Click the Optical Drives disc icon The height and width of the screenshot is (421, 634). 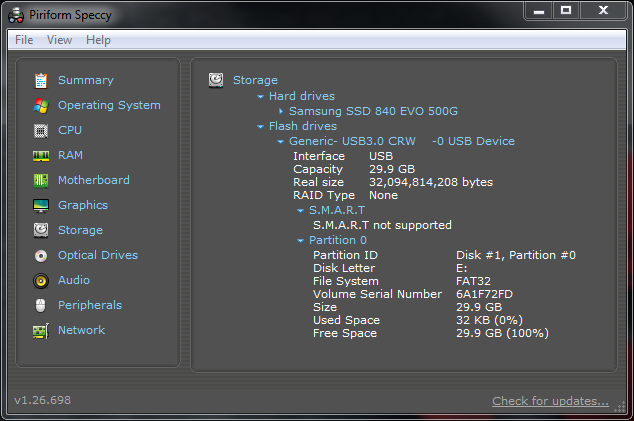(x=41, y=256)
